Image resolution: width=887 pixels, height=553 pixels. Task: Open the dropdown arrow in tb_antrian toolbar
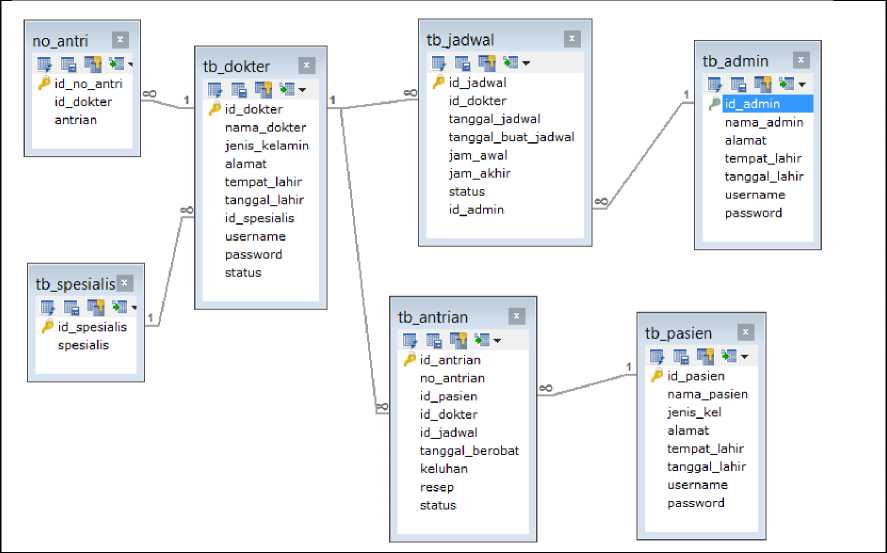click(497, 340)
